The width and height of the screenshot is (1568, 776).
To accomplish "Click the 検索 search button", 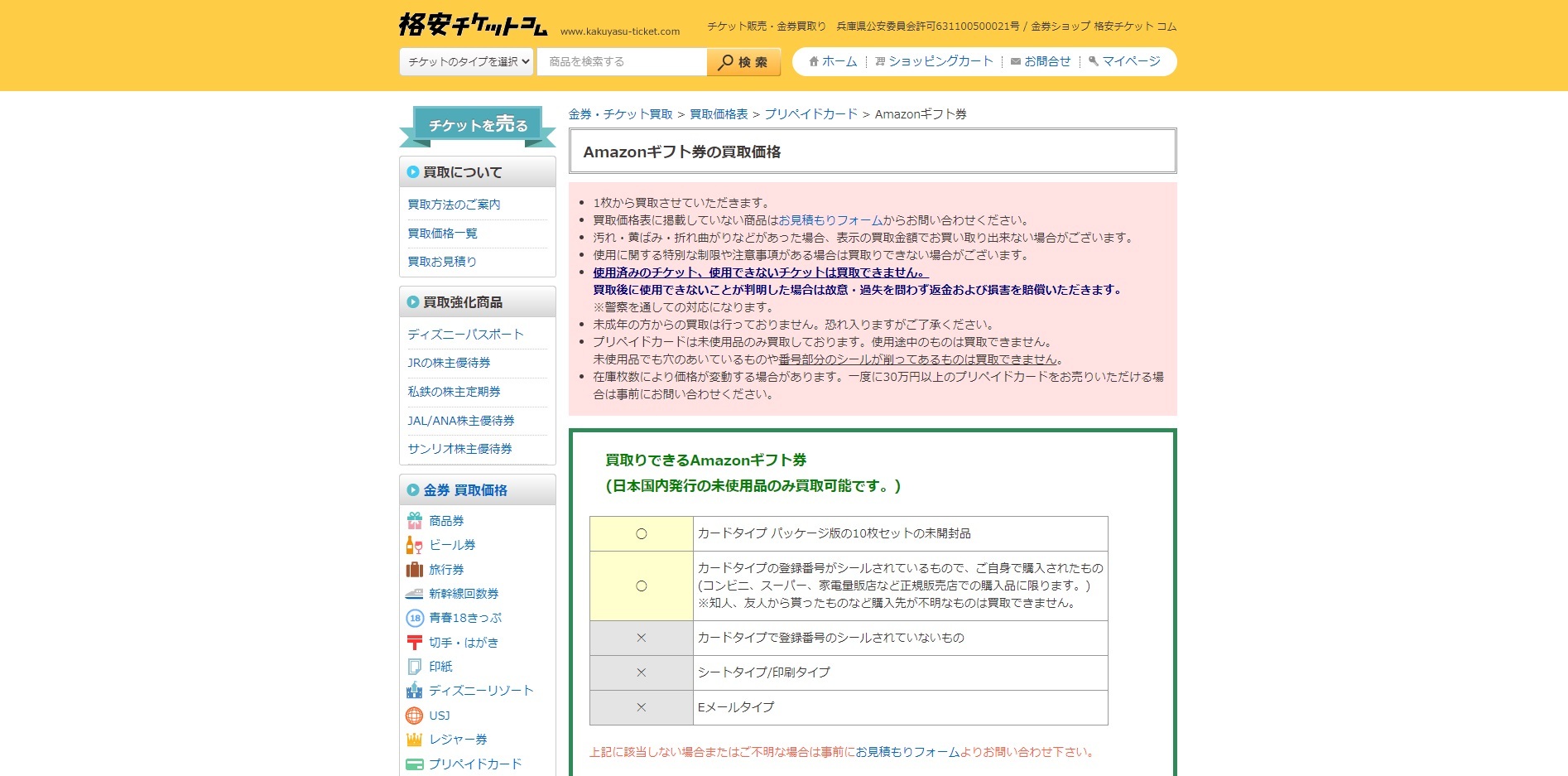I will pyautogui.click(x=743, y=61).
